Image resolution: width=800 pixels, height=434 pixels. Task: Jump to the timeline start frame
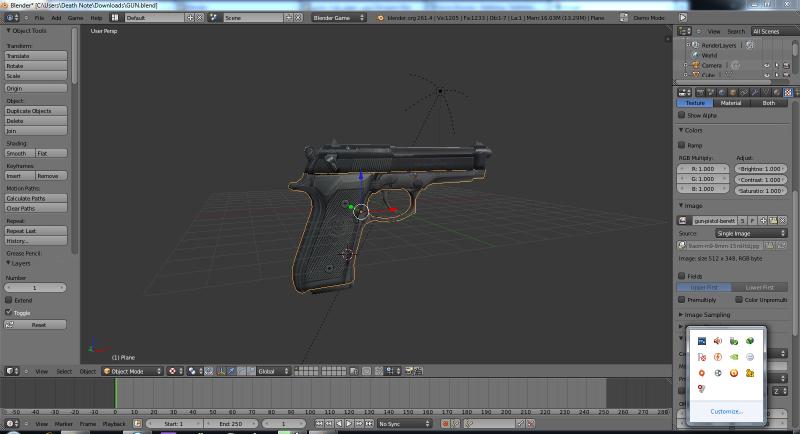[x=319, y=423]
